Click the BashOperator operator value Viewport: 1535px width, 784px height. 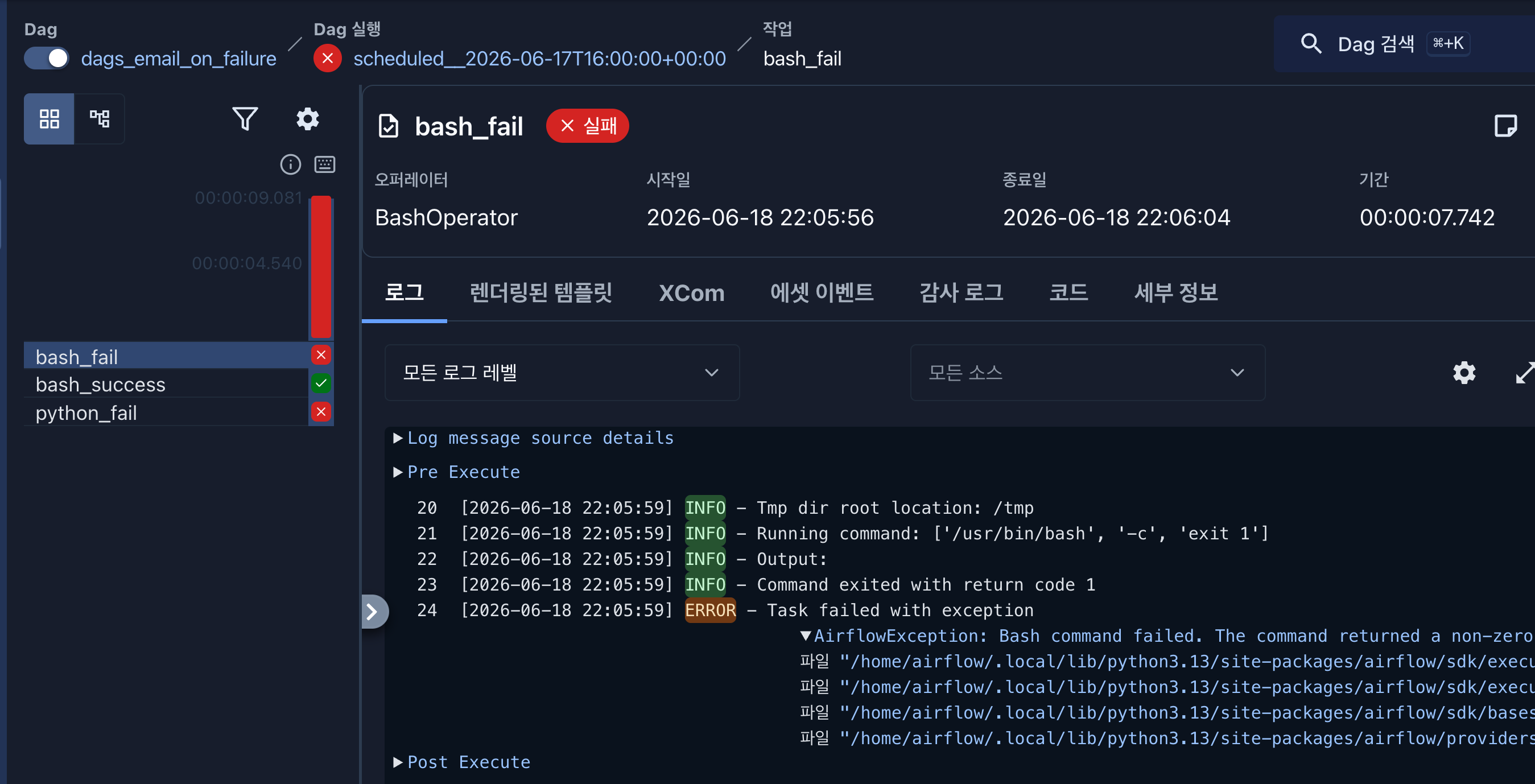click(x=445, y=217)
